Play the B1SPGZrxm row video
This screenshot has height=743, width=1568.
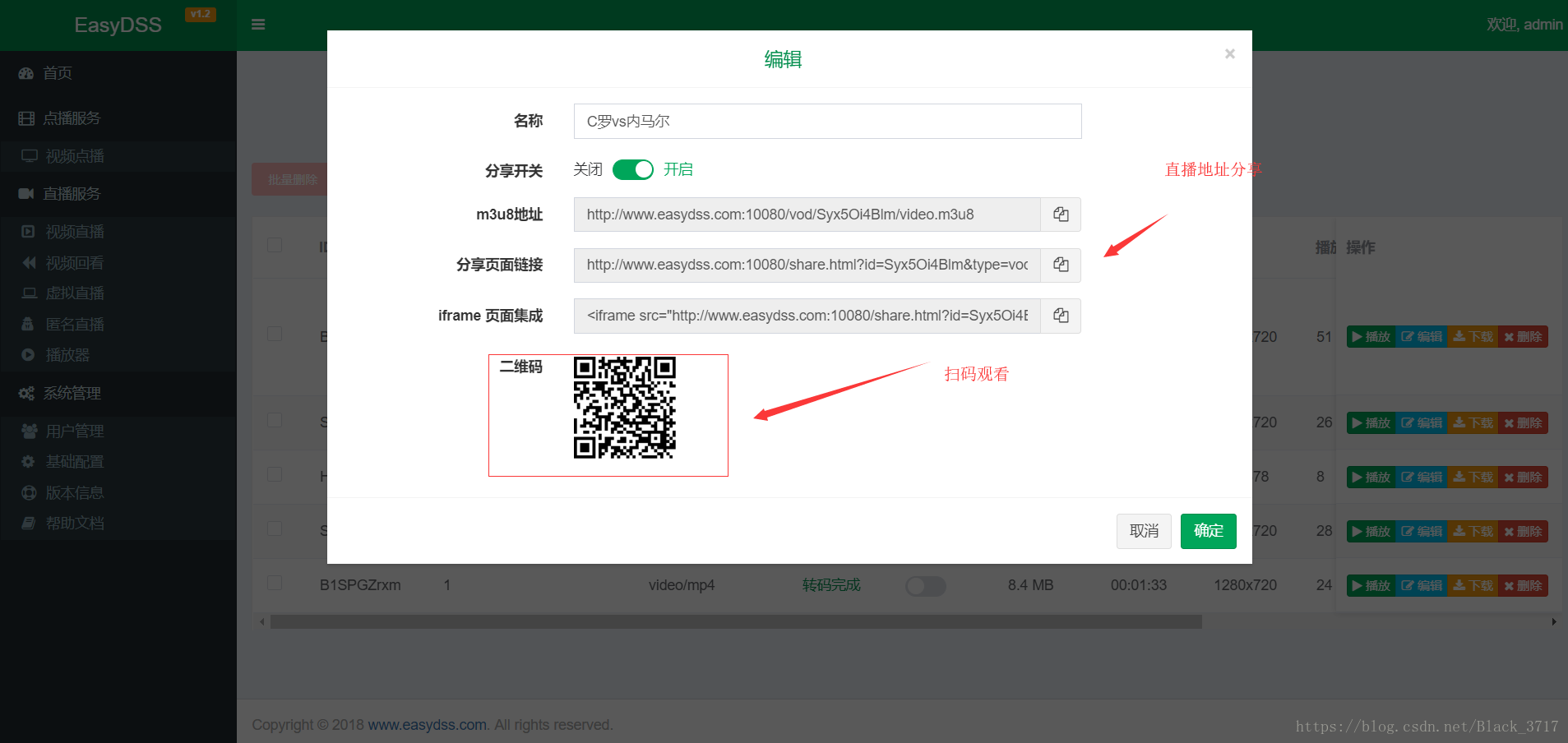[x=1371, y=586]
